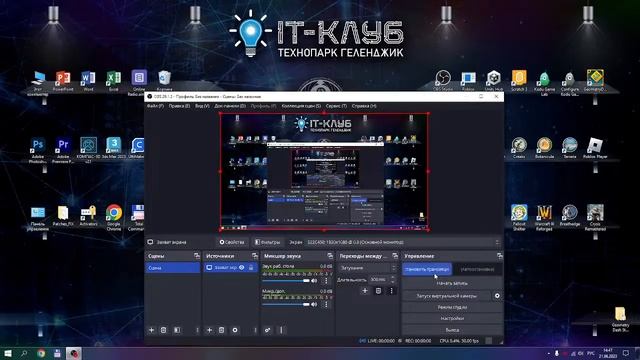Remove selected scene with trash icon

pos(164,330)
